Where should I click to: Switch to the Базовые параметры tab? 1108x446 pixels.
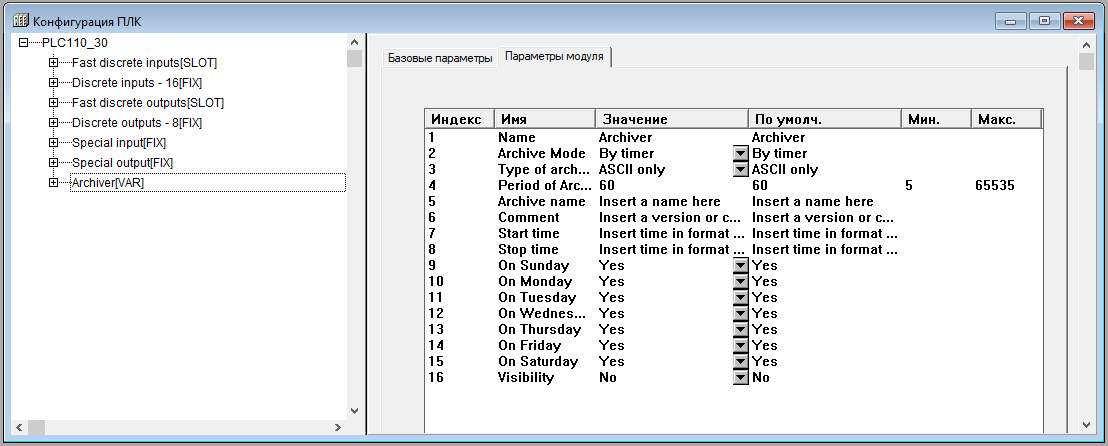[440, 59]
